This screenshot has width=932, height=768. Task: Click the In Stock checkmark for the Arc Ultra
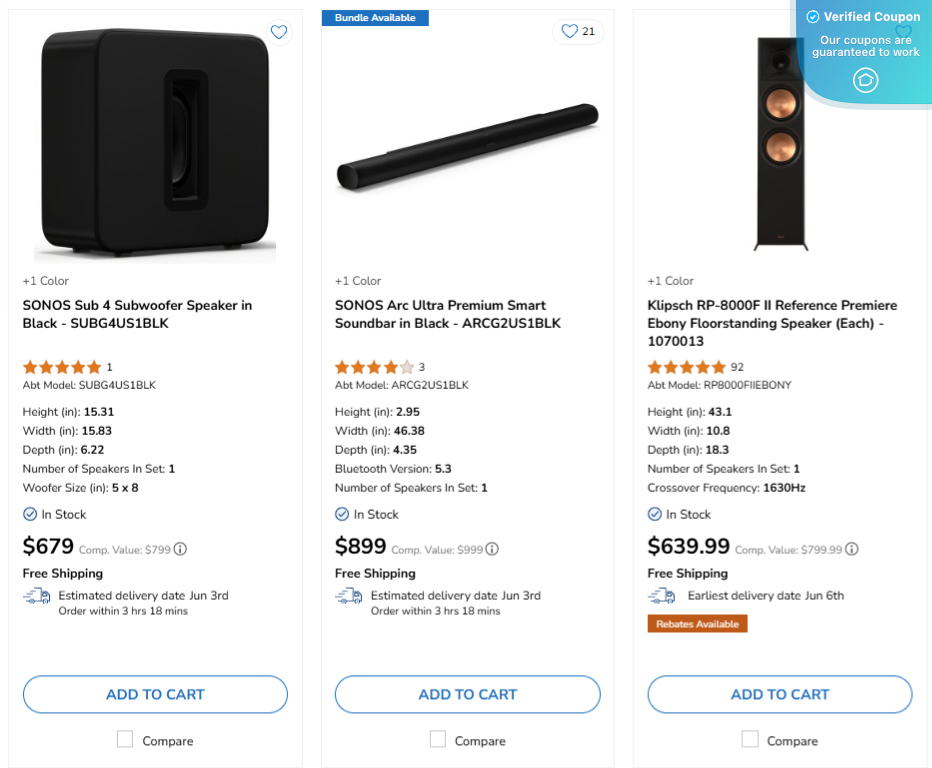click(x=339, y=514)
